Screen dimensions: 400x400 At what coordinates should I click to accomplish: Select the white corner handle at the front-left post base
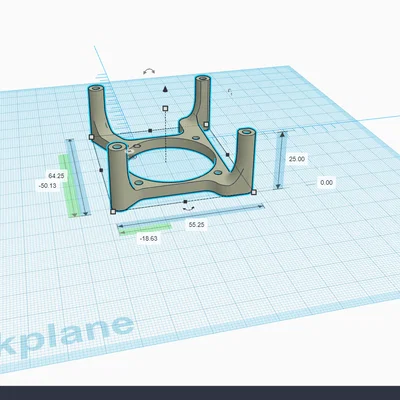pos(113,211)
